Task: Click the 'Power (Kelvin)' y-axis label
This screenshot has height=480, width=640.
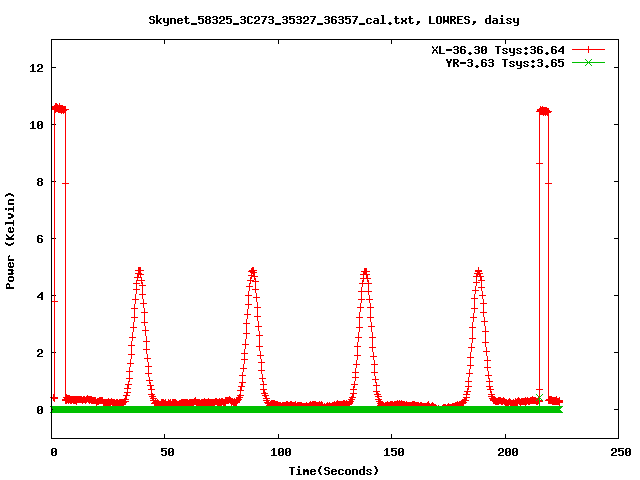Action: tap(10, 241)
